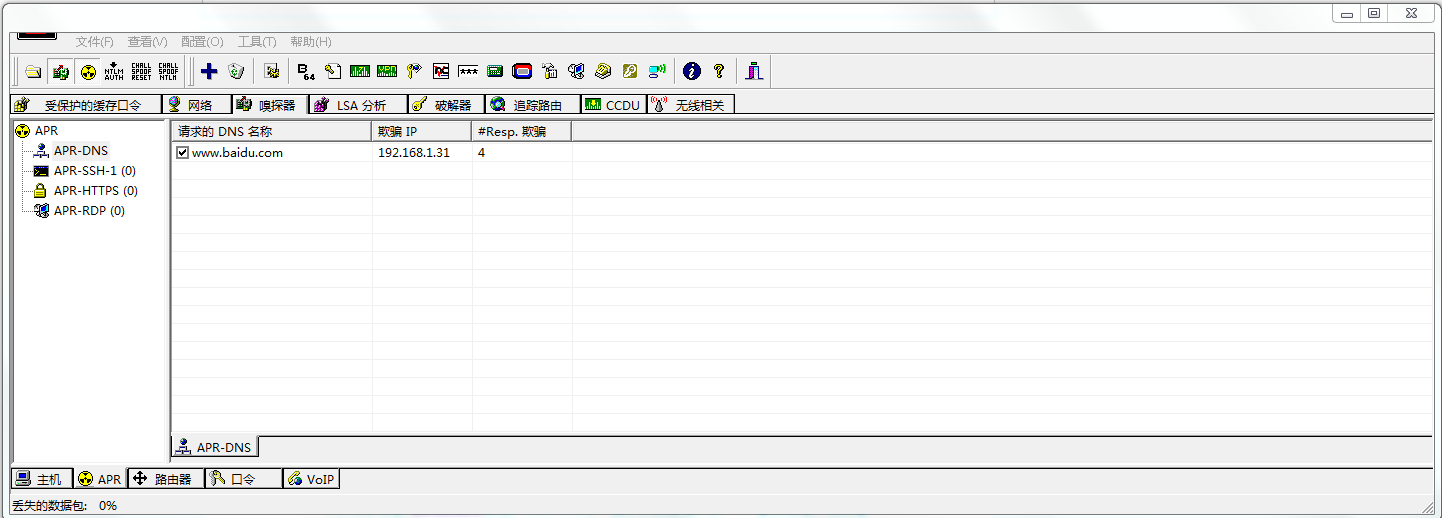Click the green VPN password decoder icon

click(x=387, y=71)
